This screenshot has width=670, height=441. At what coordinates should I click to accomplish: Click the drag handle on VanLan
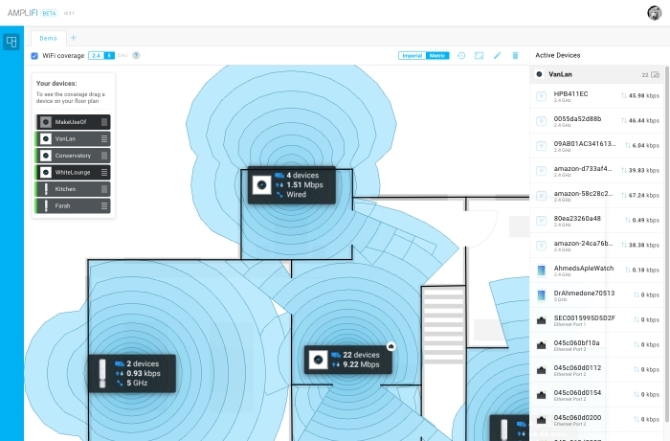[104, 139]
